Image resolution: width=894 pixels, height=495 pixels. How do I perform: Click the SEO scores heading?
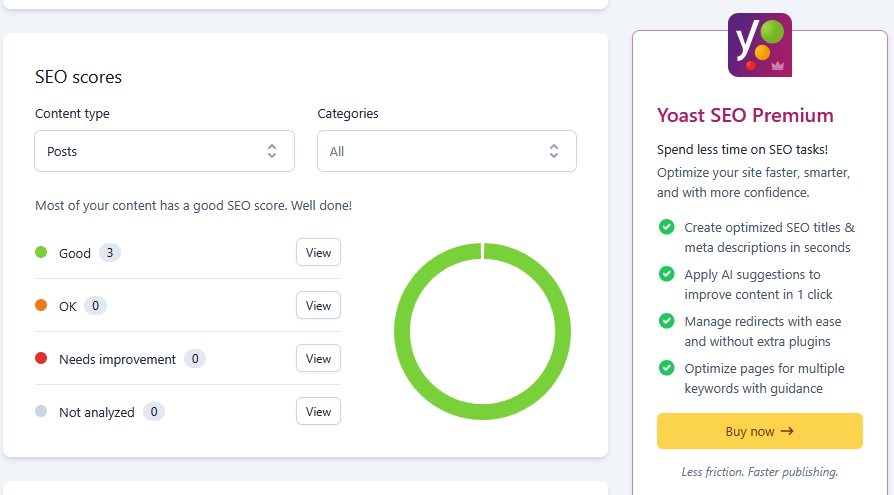pos(78,76)
